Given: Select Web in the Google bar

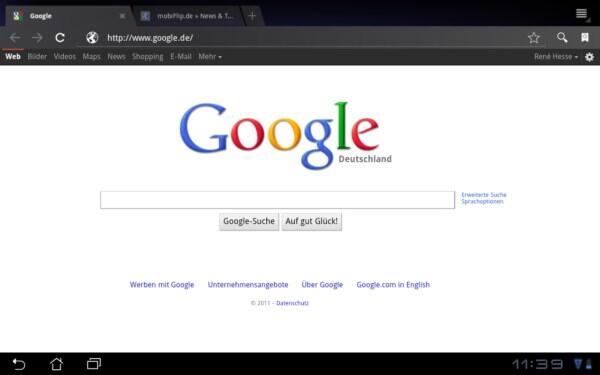Looking at the screenshot, I should click(13, 57).
